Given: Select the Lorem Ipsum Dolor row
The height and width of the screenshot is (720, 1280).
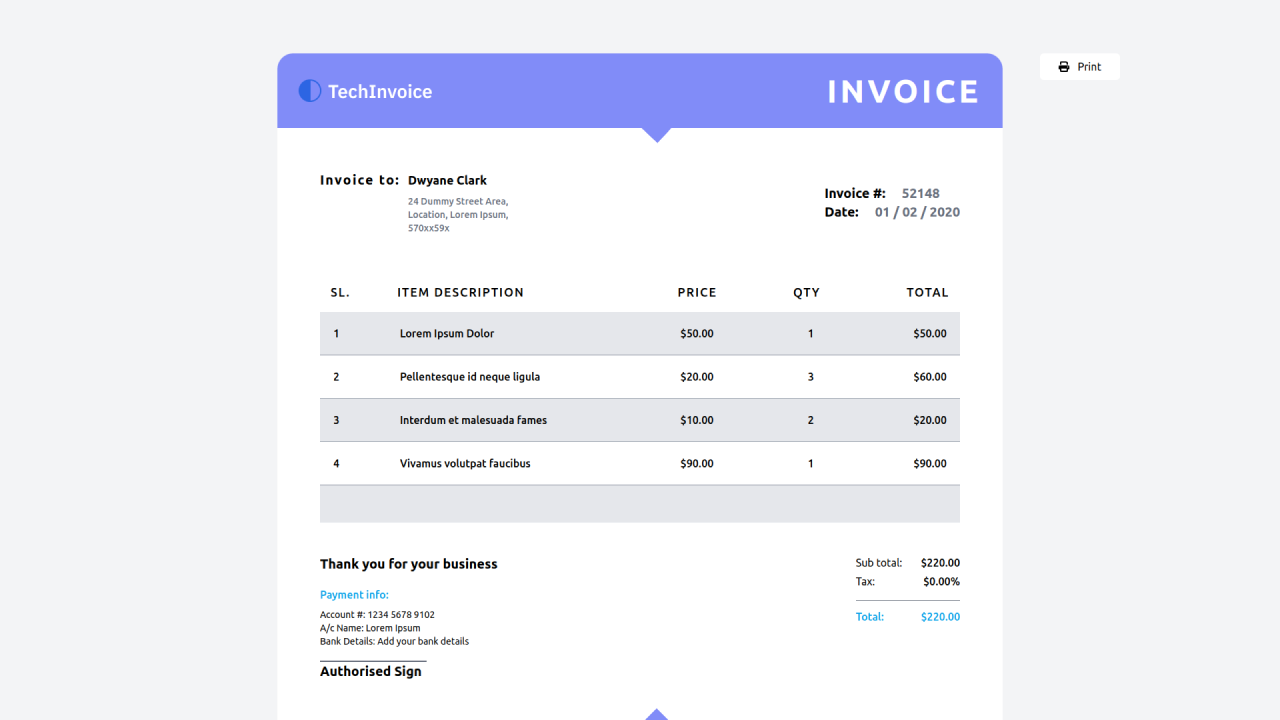Looking at the screenshot, I should point(447,334).
